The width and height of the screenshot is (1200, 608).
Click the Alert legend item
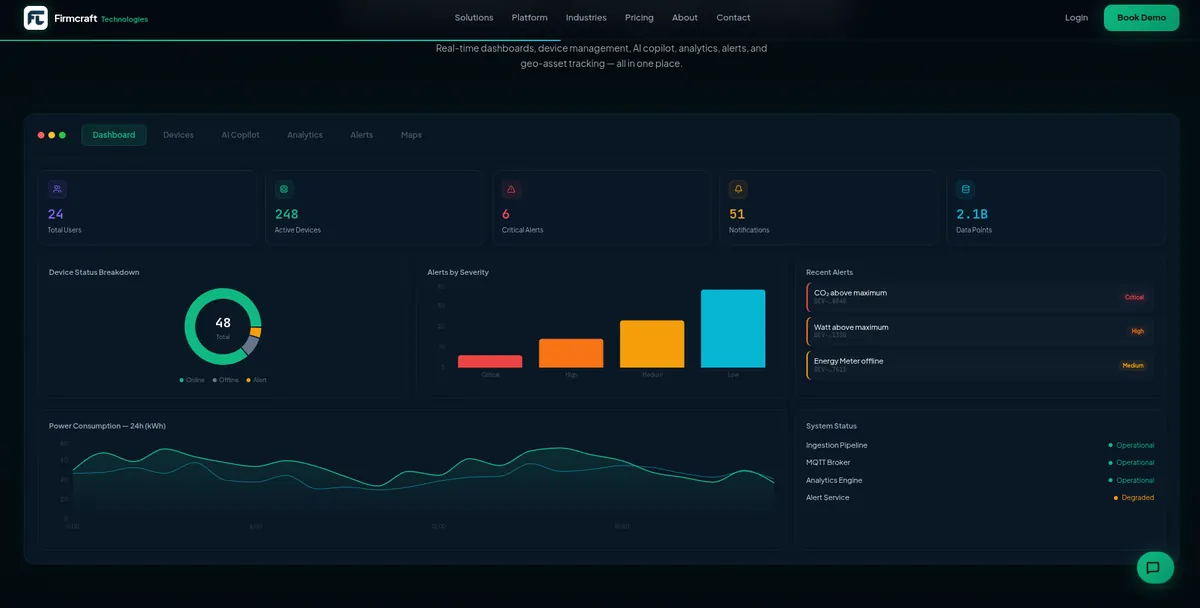[x=257, y=380]
